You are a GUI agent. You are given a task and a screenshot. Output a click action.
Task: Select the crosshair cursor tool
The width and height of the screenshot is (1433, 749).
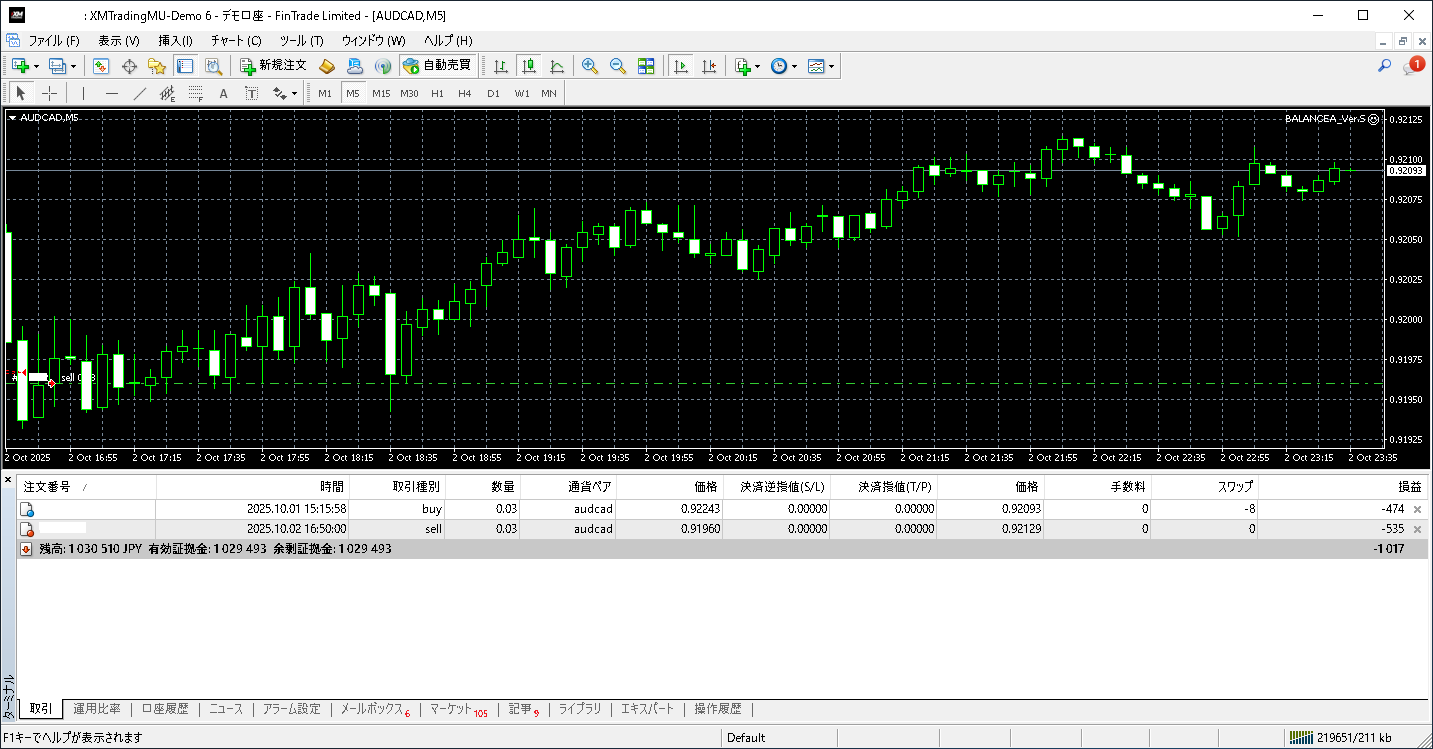click(49, 94)
